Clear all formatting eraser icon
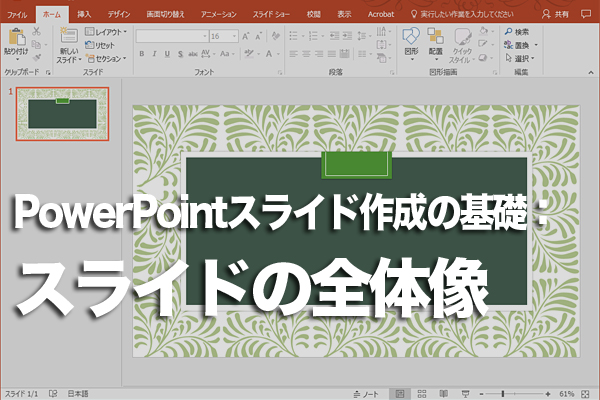Viewport: 600px width, 400px height. click(x=276, y=36)
